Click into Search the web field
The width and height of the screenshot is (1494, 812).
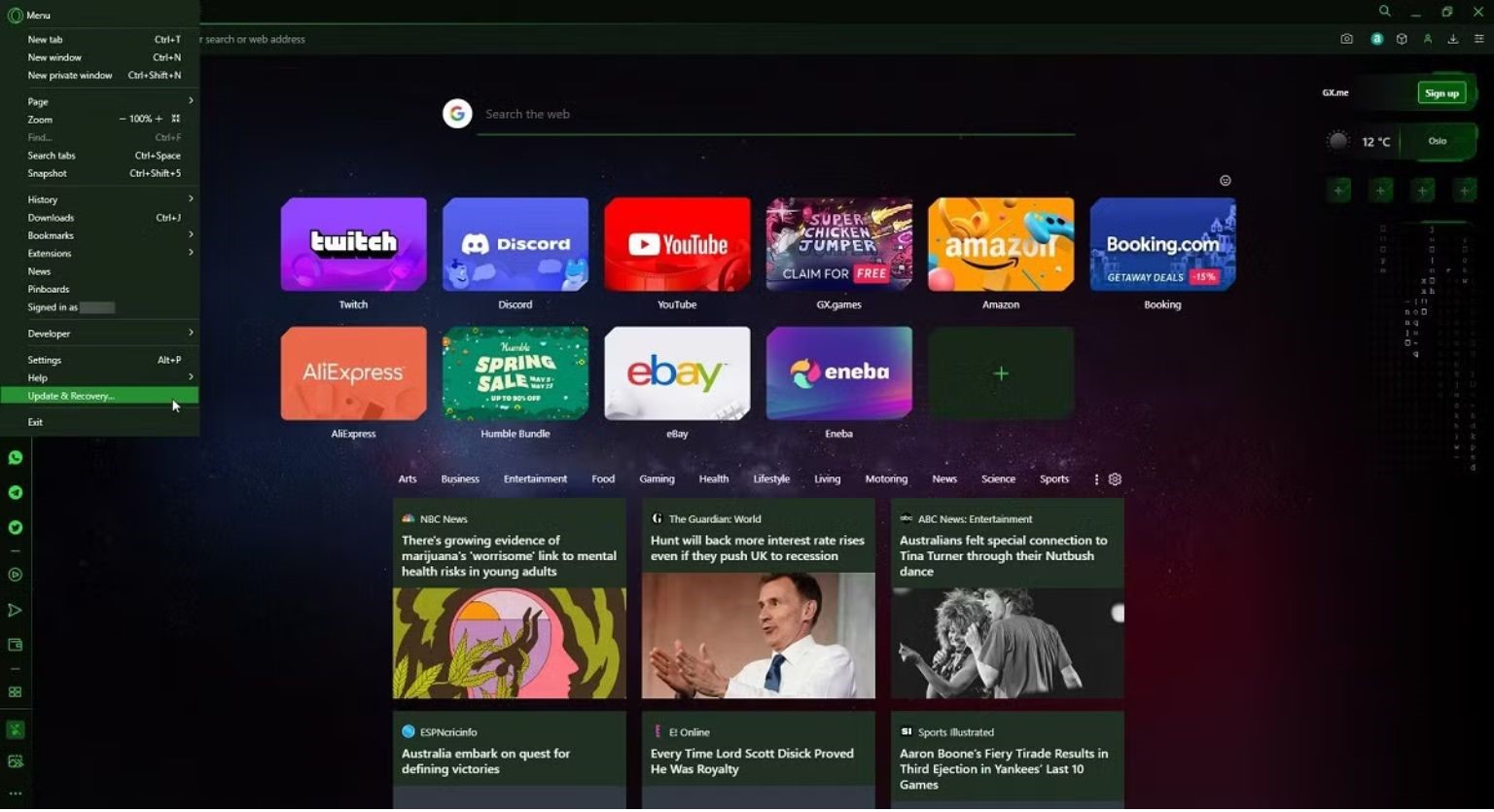[776, 115]
